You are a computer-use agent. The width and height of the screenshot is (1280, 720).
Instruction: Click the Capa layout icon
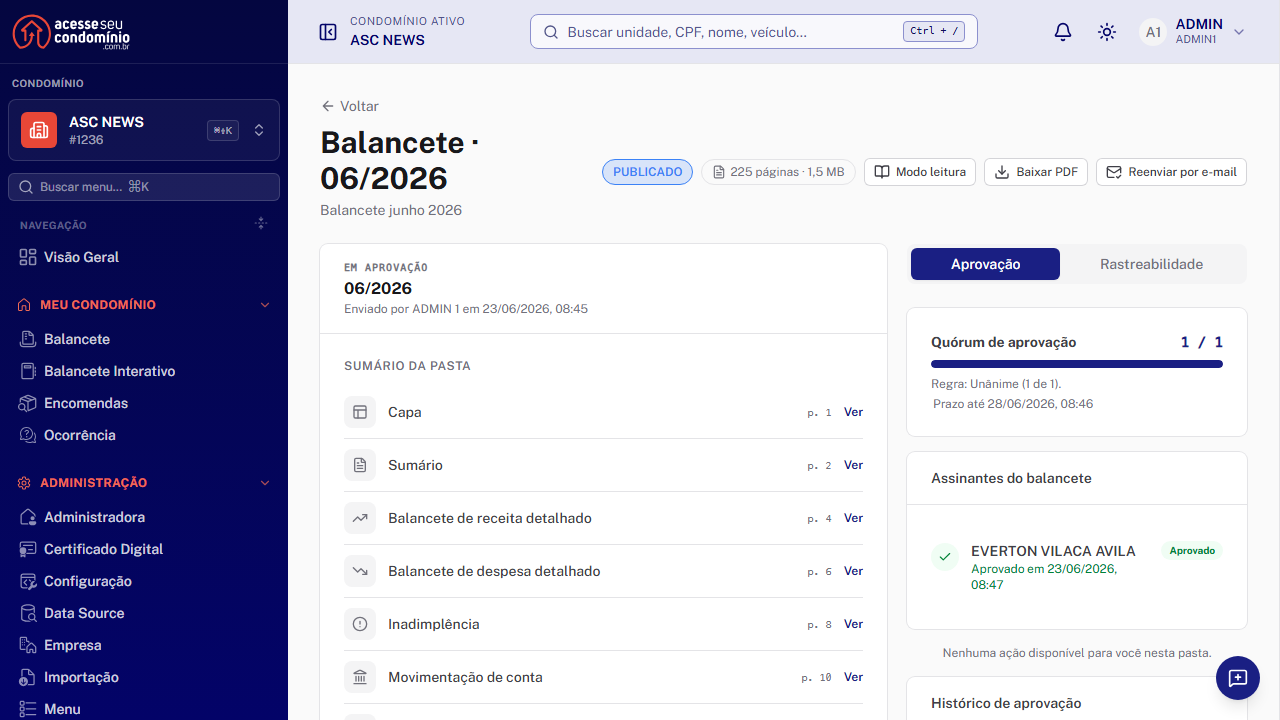360,412
